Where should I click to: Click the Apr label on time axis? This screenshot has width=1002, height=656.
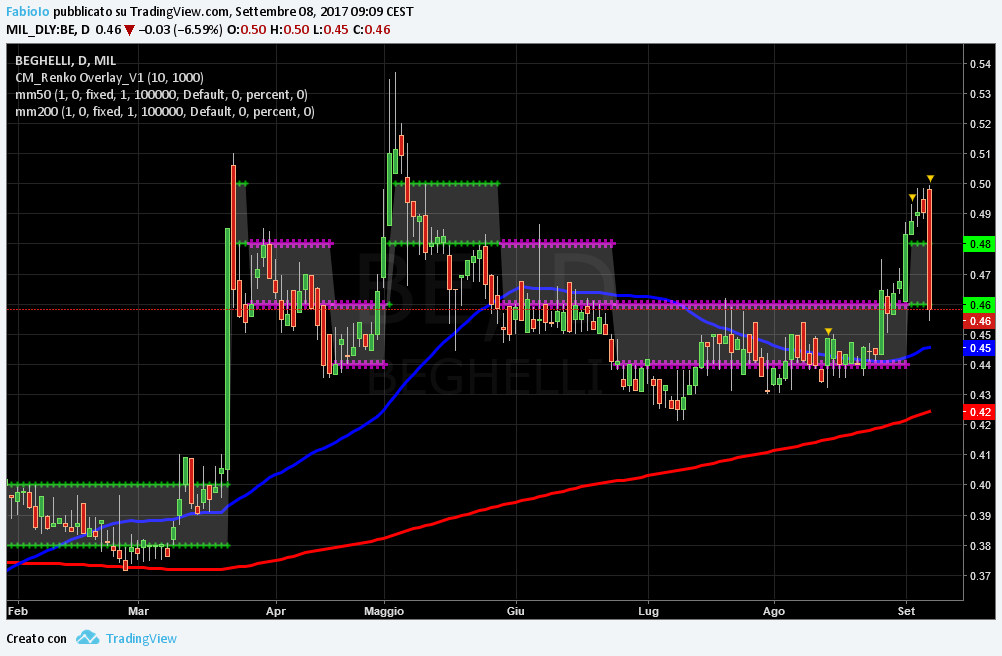(x=275, y=611)
